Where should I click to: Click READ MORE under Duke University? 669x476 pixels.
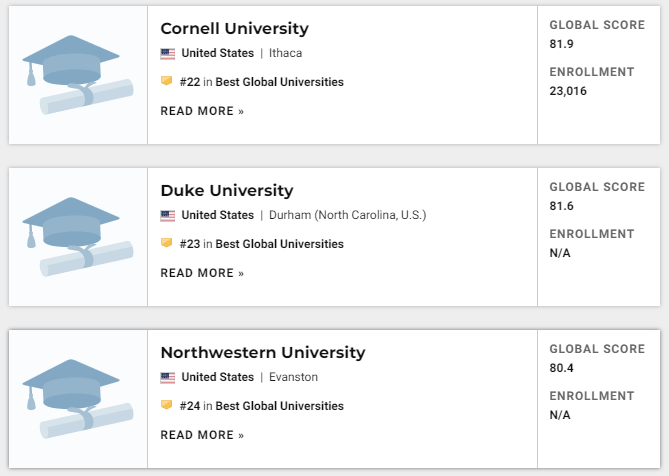pos(202,273)
